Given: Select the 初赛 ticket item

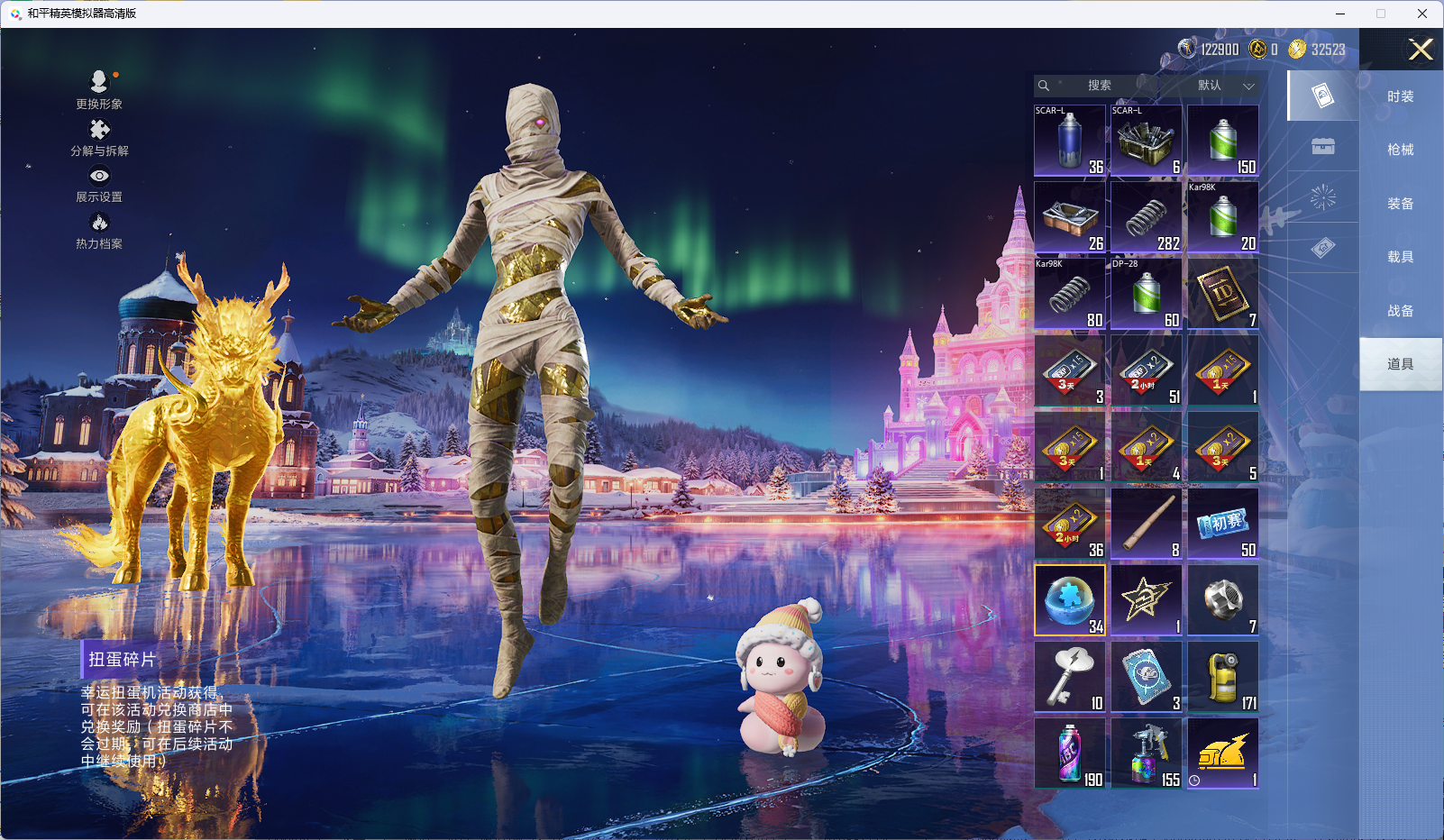Looking at the screenshot, I should (x=1222, y=524).
